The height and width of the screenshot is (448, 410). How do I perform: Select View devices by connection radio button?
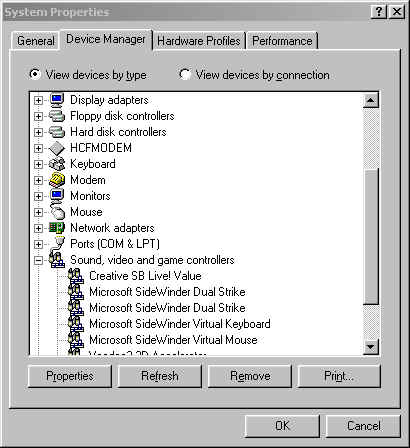185,74
